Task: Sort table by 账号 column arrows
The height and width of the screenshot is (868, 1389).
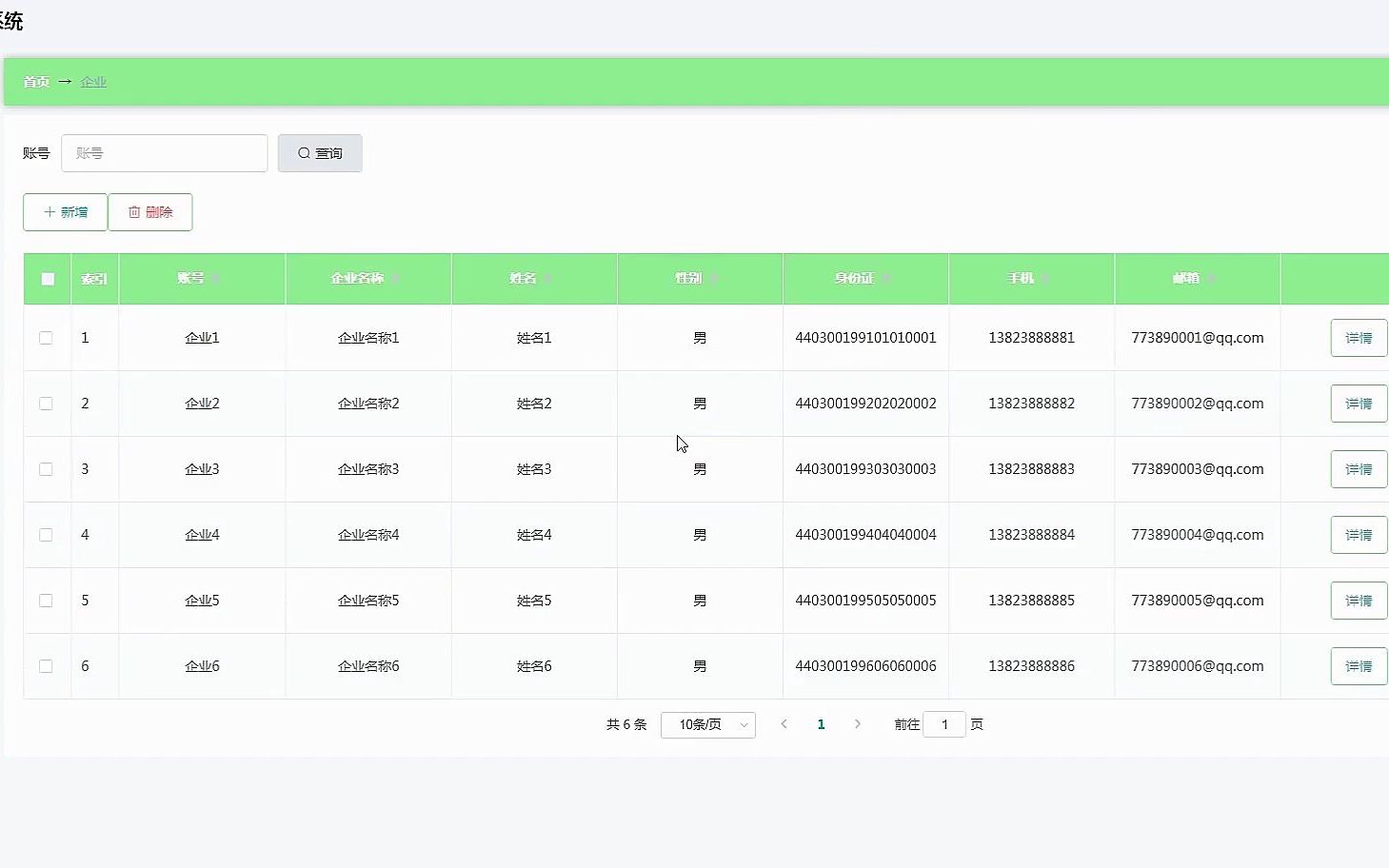Action: click(215, 279)
